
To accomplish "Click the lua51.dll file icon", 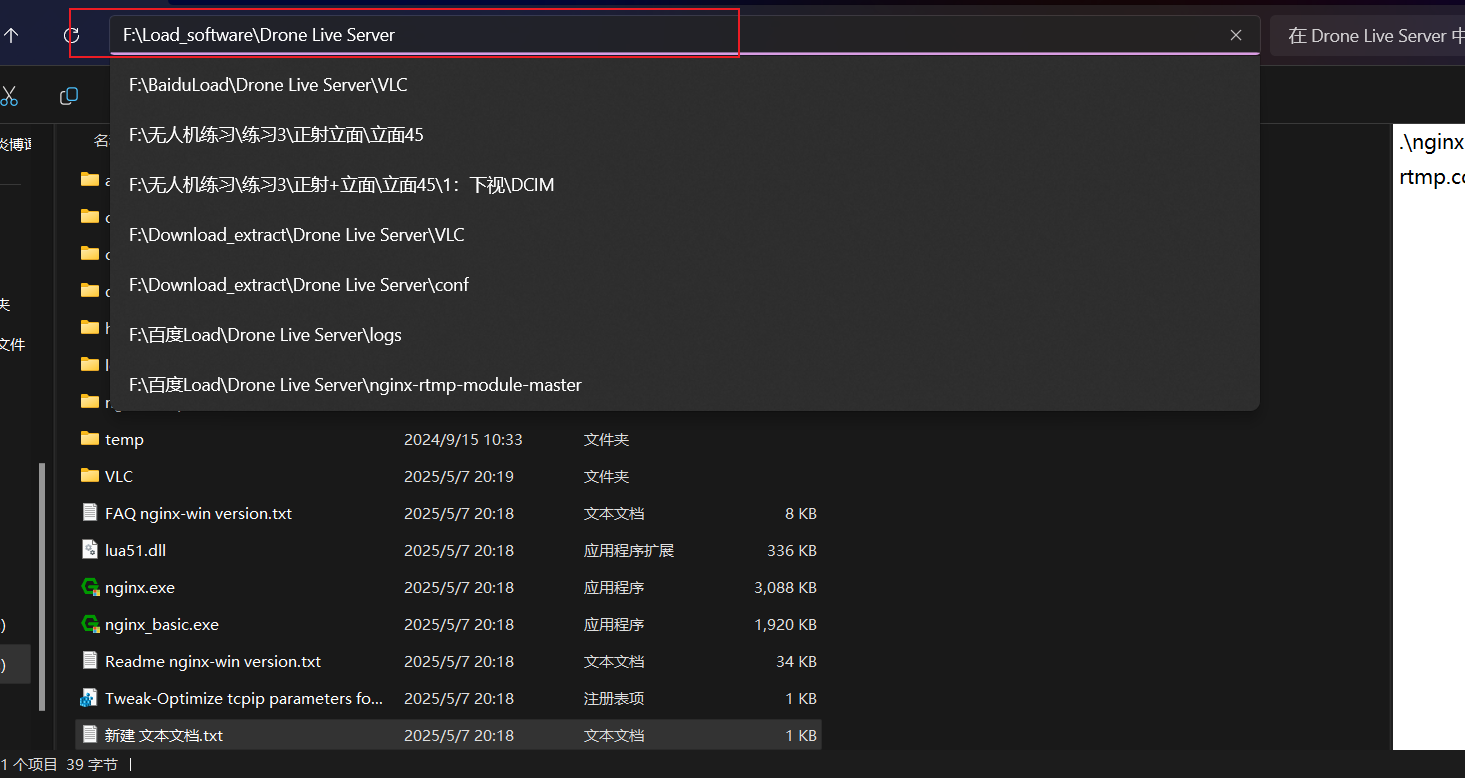I will 90,550.
